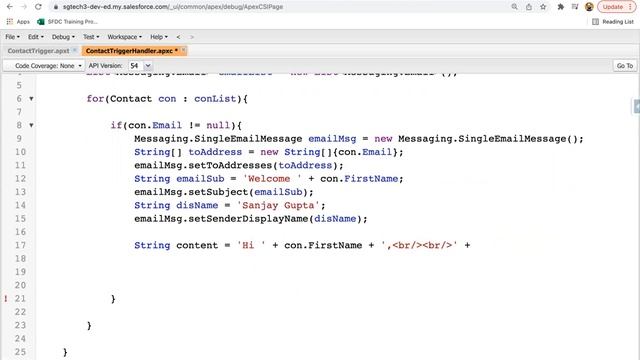Click the browser address bar URL

(x=173, y=7)
